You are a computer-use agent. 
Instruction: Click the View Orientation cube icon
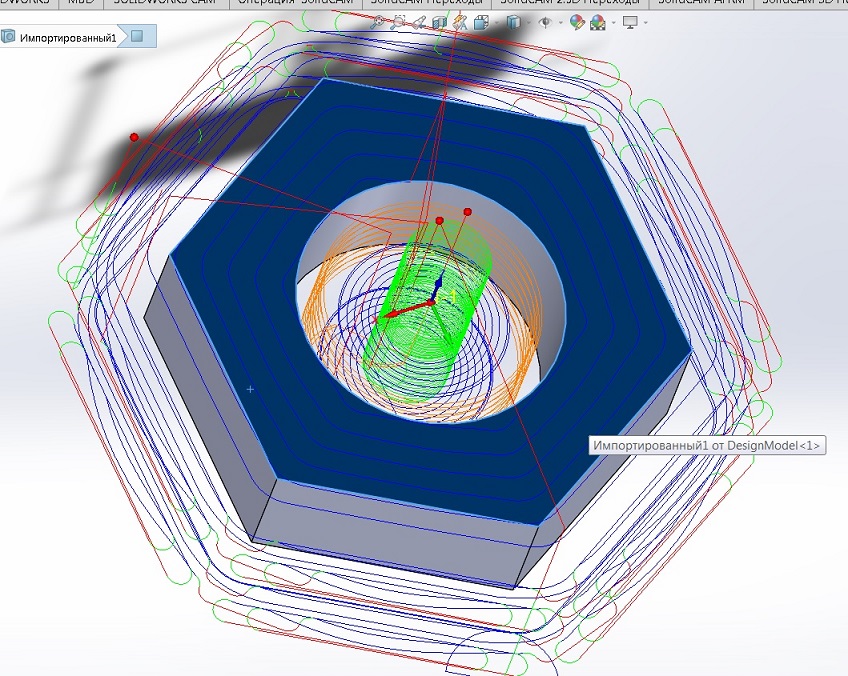tap(480, 22)
